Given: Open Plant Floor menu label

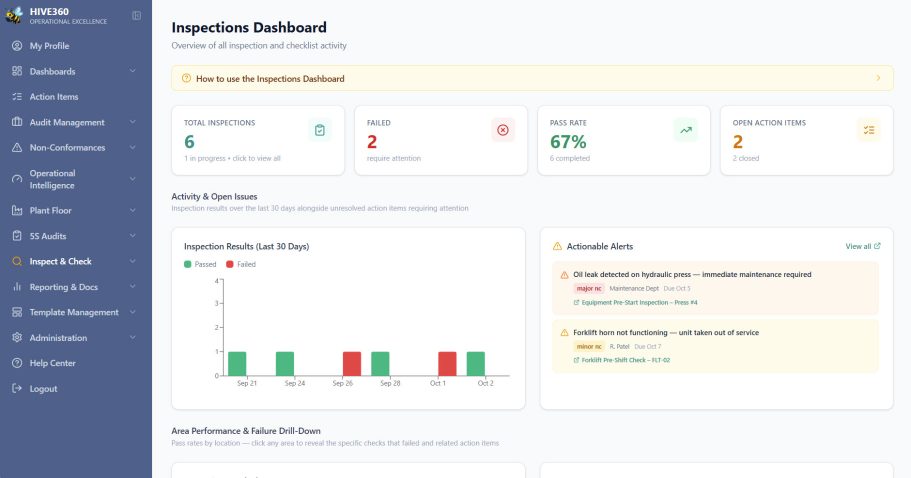Looking at the screenshot, I should (x=51, y=210).
